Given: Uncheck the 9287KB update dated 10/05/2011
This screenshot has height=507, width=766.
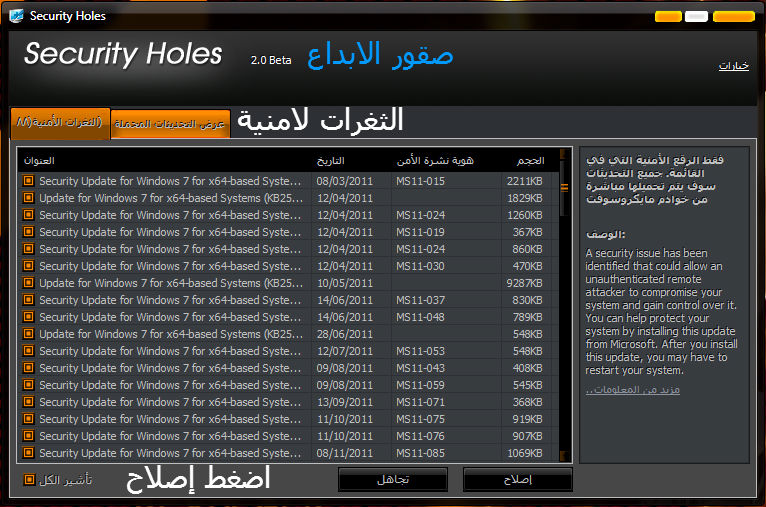Looking at the screenshot, I should (x=29, y=283).
